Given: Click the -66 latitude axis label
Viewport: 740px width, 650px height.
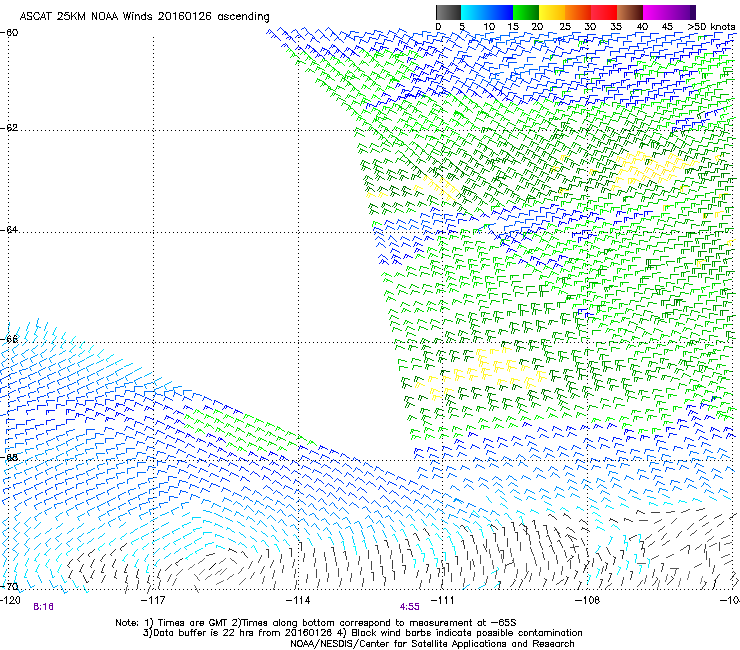Looking at the screenshot, I should point(9,339).
